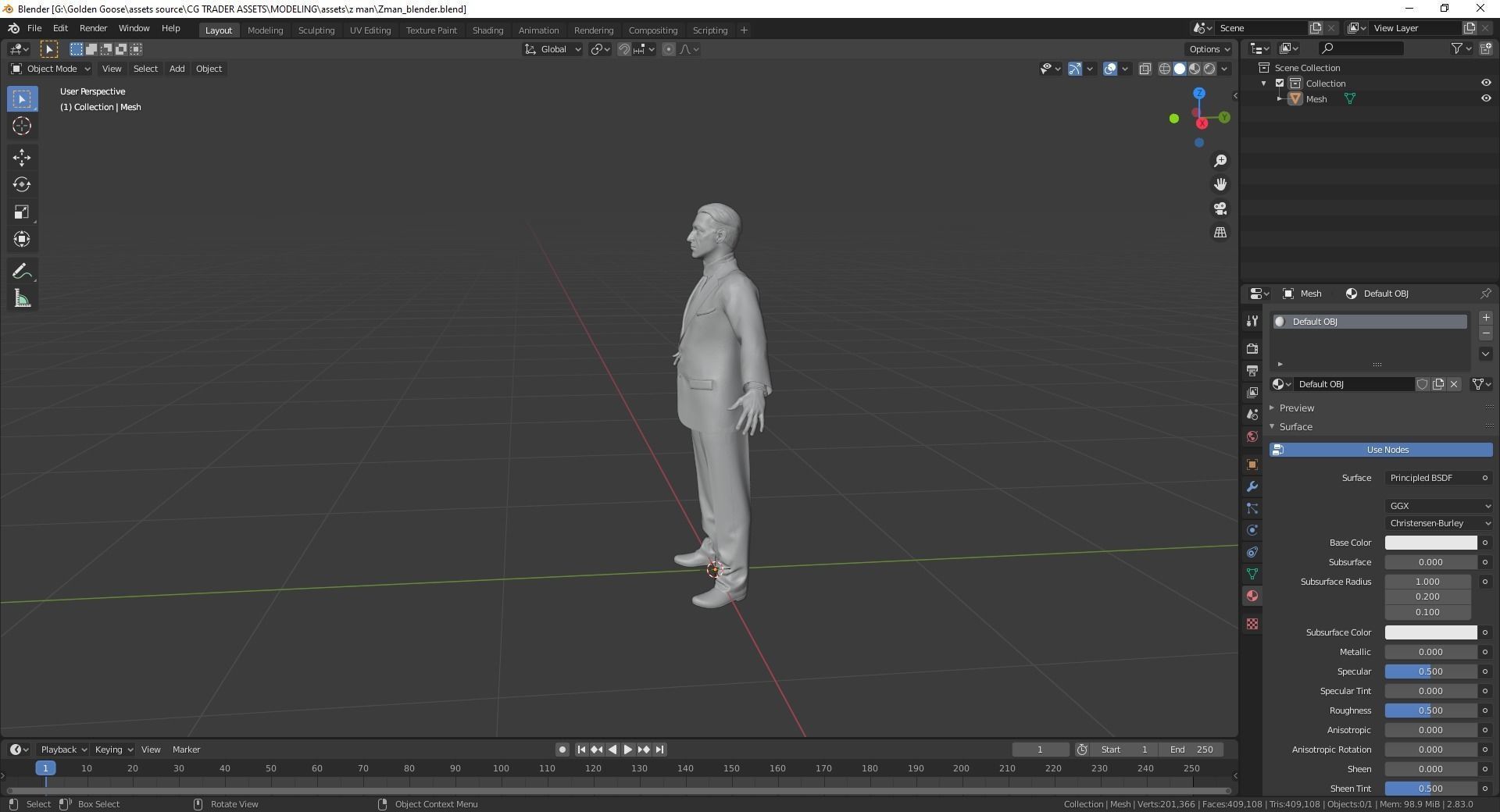The width and height of the screenshot is (1500, 812).
Task: Open Particle properties tab icon
Action: (x=1252, y=508)
